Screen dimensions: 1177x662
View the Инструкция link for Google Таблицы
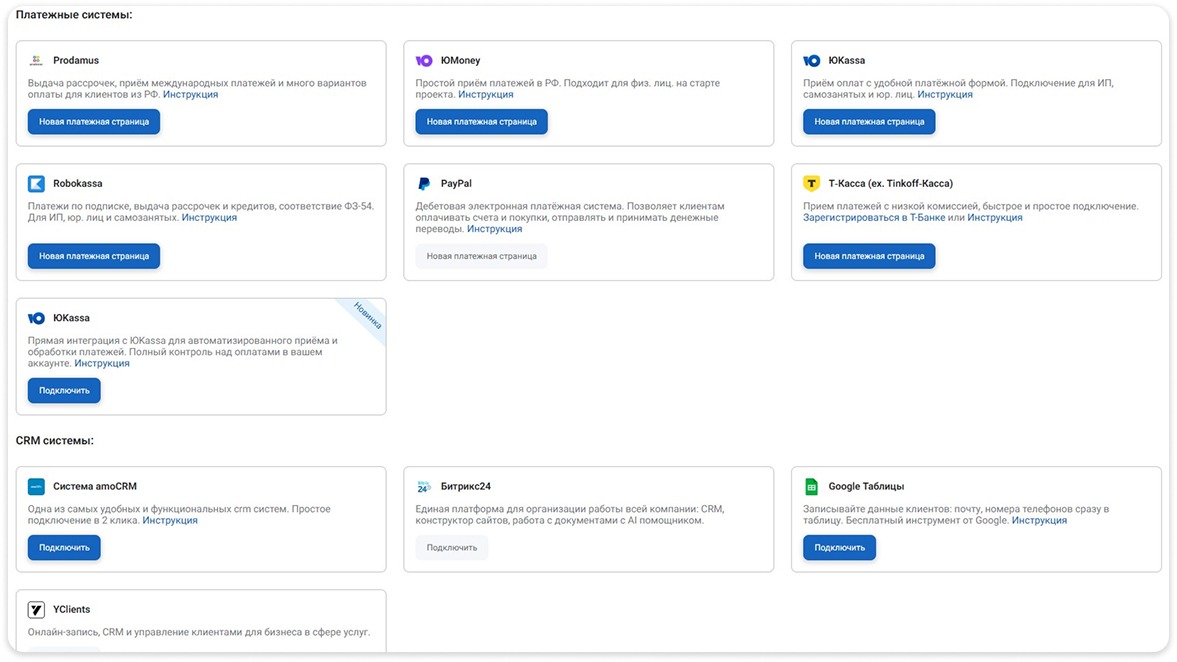click(1039, 521)
